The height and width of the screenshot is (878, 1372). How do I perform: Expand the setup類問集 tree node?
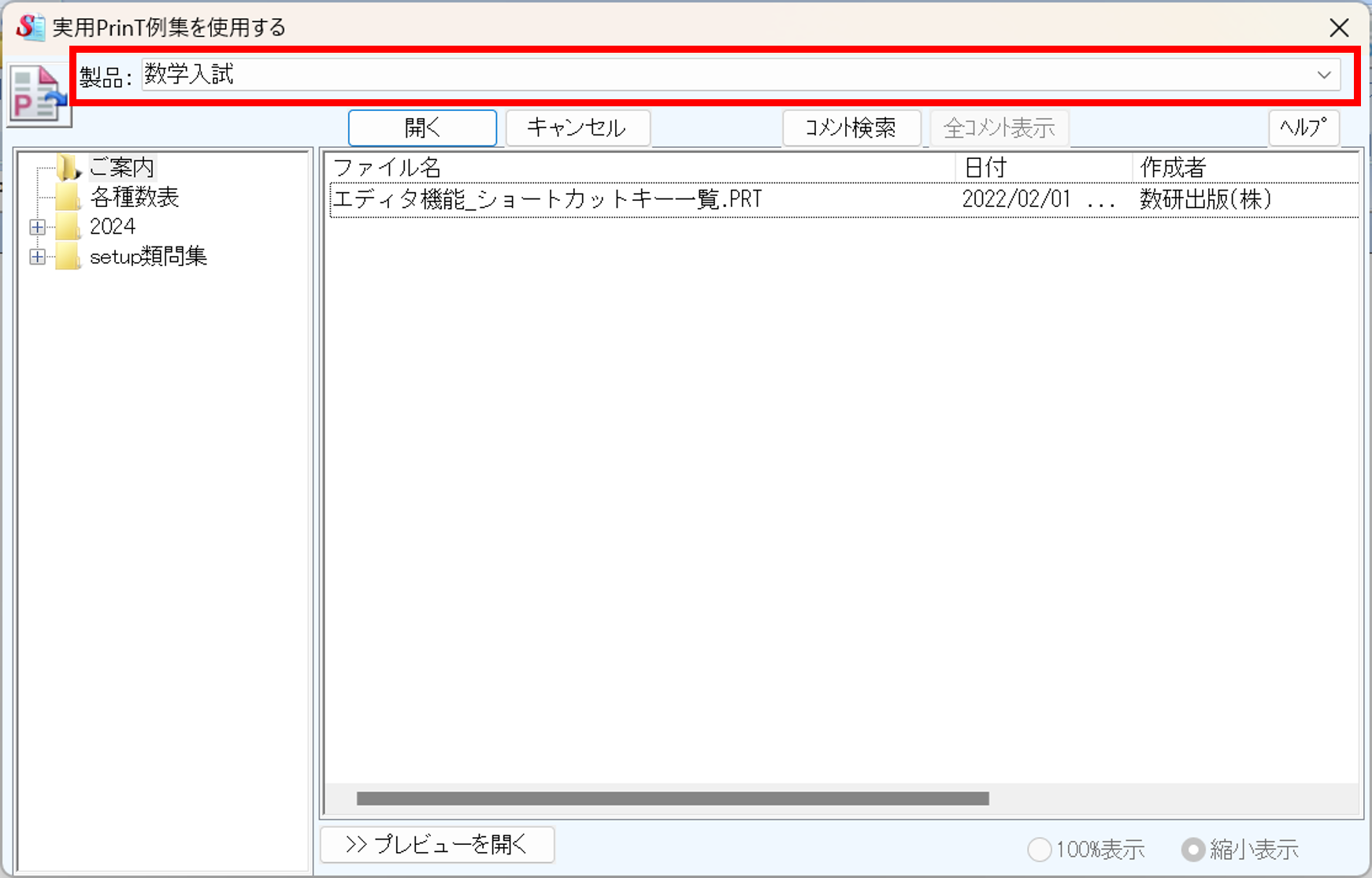pos(37,257)
